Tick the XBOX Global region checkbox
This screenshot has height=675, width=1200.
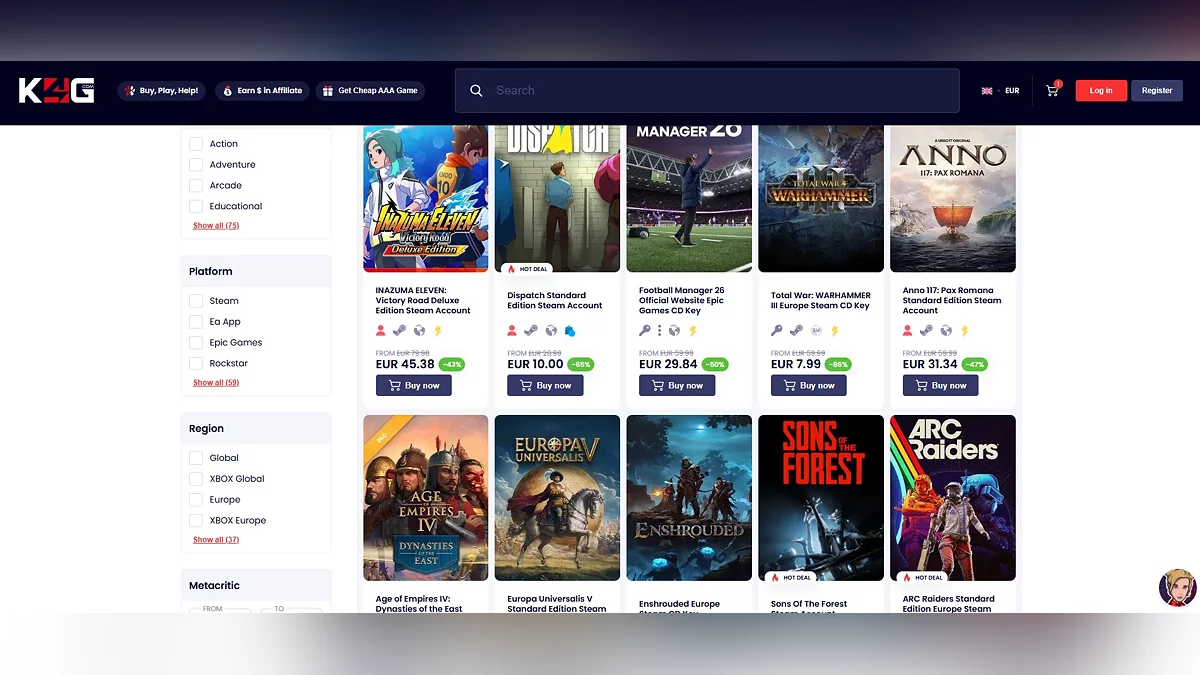[196, 479]
